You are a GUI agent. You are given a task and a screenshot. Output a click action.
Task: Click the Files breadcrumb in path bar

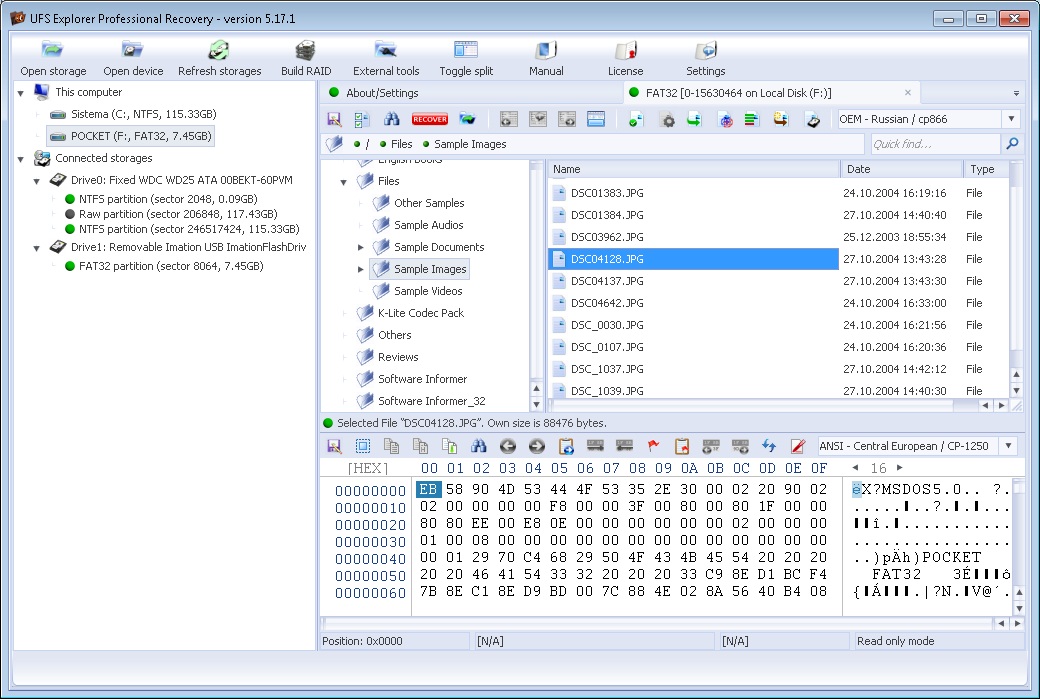401,144
